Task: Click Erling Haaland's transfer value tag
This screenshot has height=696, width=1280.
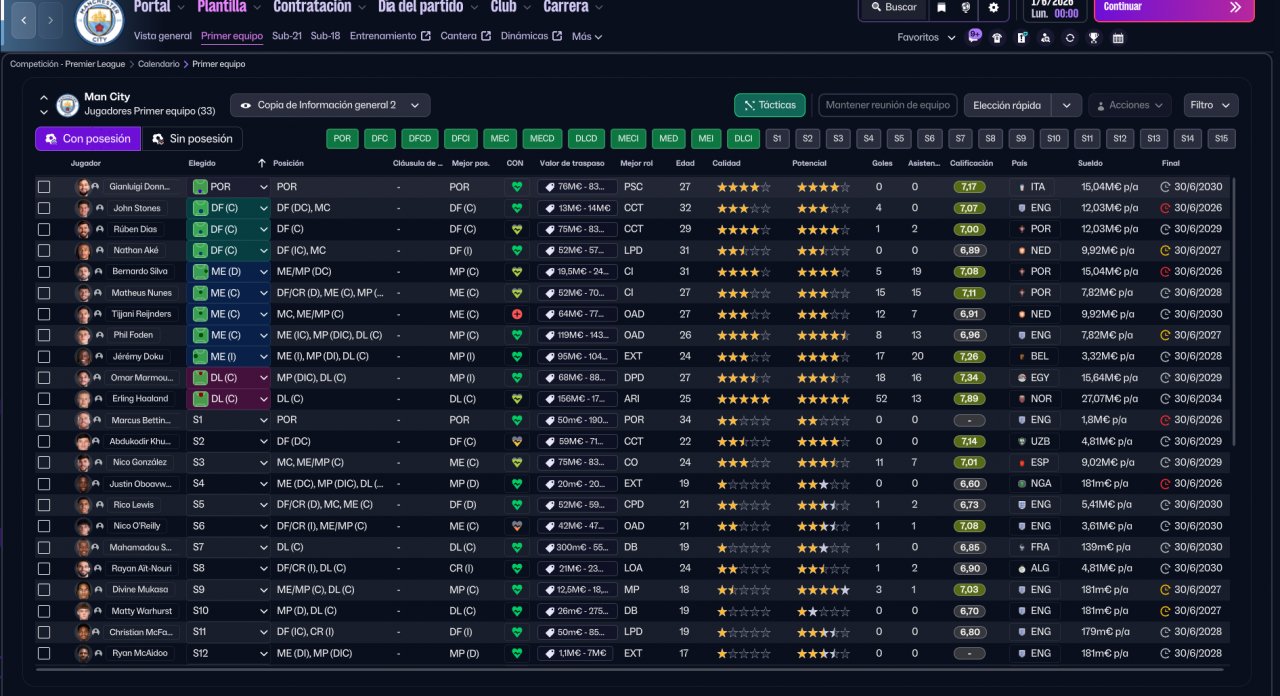Action: pos(575,398)
